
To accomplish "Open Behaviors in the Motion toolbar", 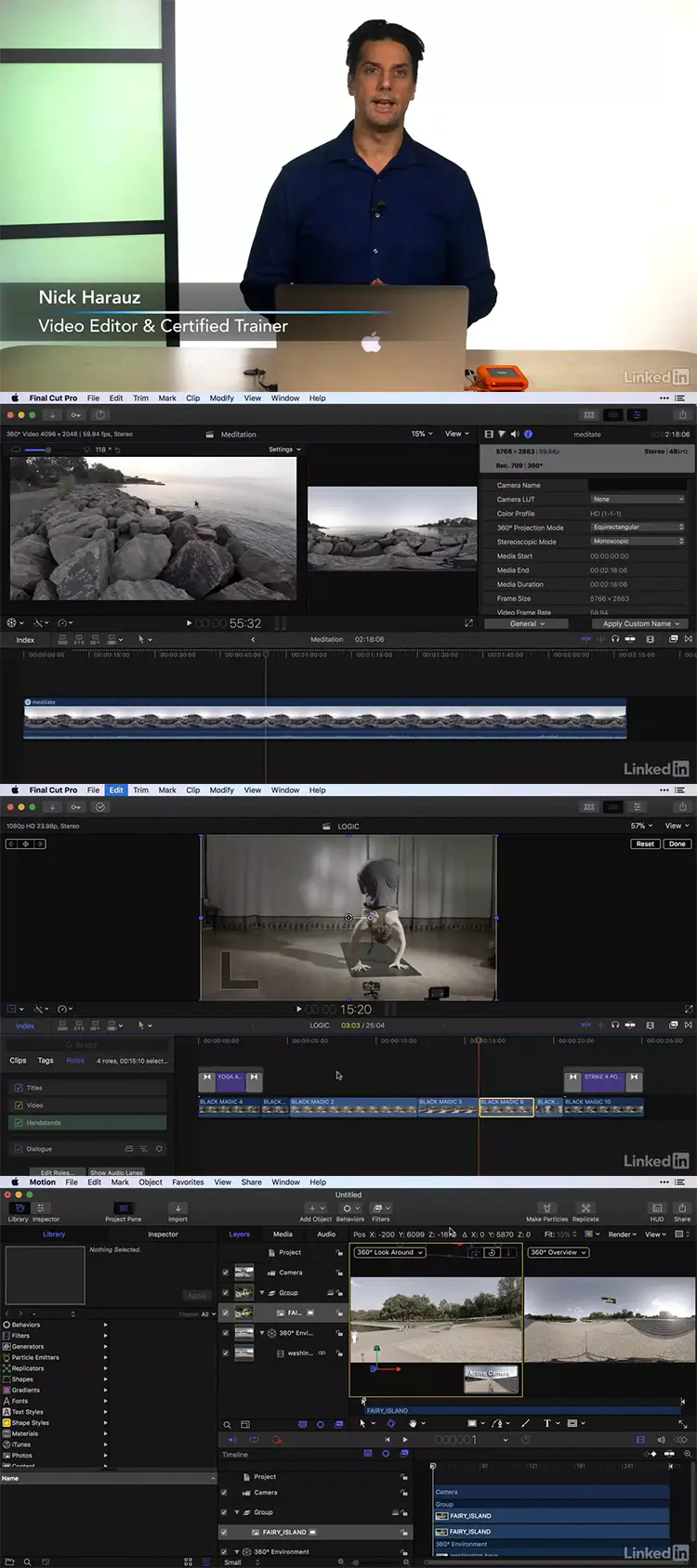I will pos(349,1211).
